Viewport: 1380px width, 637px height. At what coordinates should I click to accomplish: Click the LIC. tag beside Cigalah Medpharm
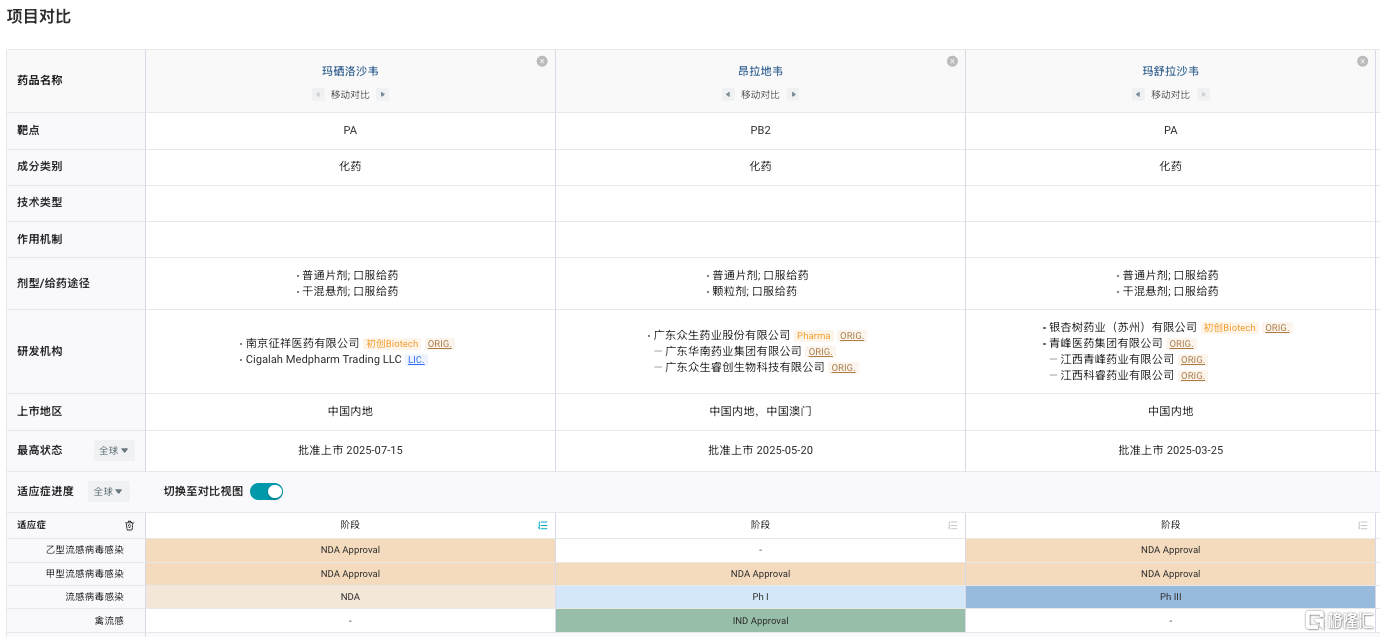click(416, 360)
